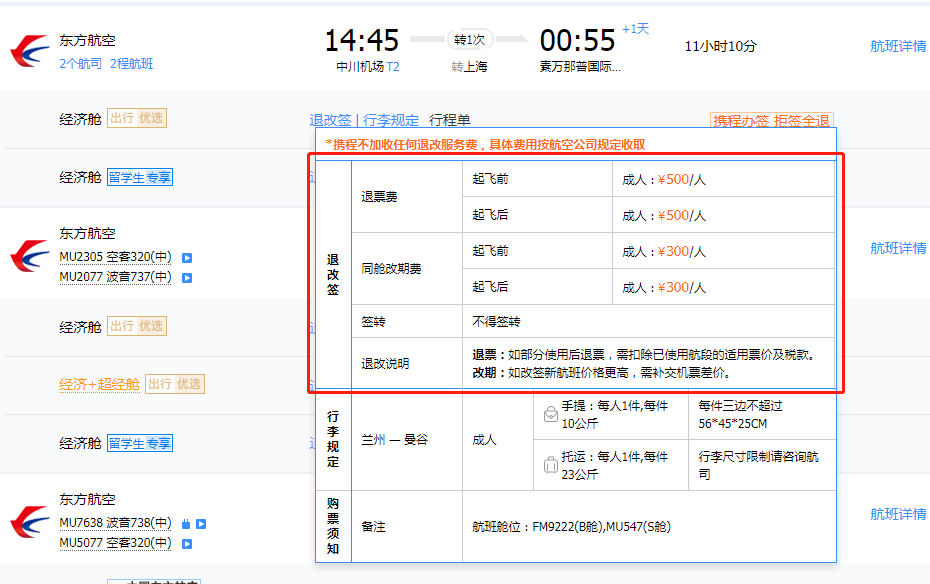Click blue info icon next to MU7638
930x584 pixels.
(x=201, y=524)
